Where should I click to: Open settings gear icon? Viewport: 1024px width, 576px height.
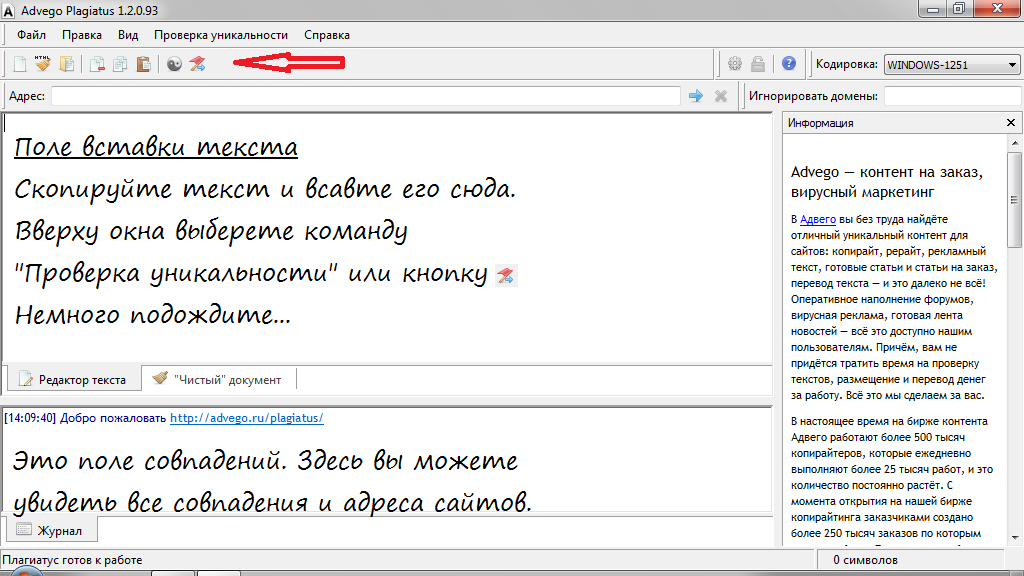click(735, 63)
